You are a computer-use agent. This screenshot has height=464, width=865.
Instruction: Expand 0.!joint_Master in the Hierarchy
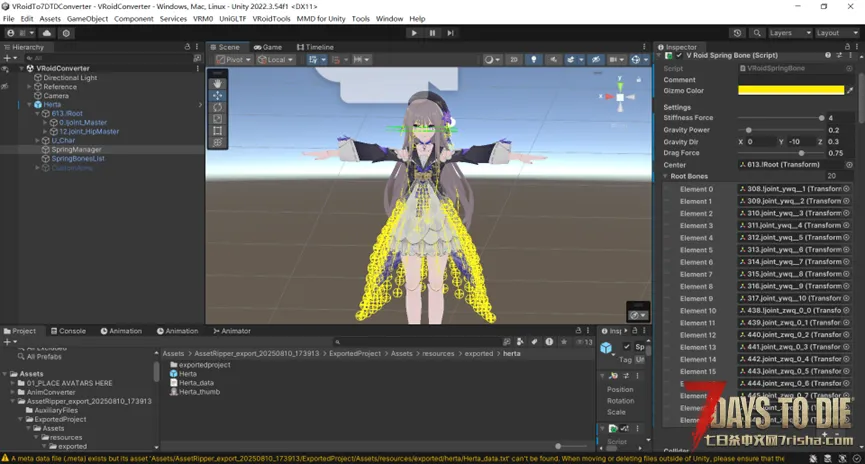point(45,122)
